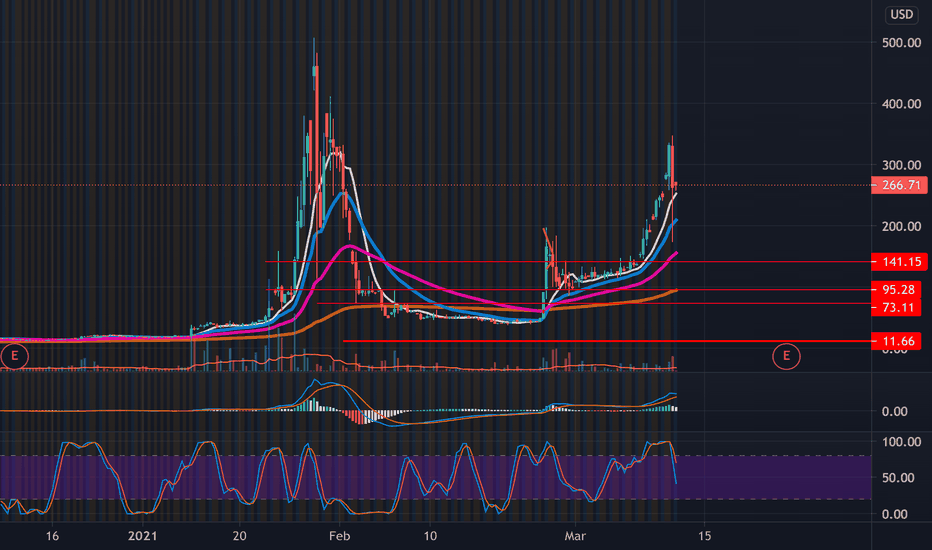Click the Mar date axis label
Viewport: 932px width, 550px height.
coord(575,536)
